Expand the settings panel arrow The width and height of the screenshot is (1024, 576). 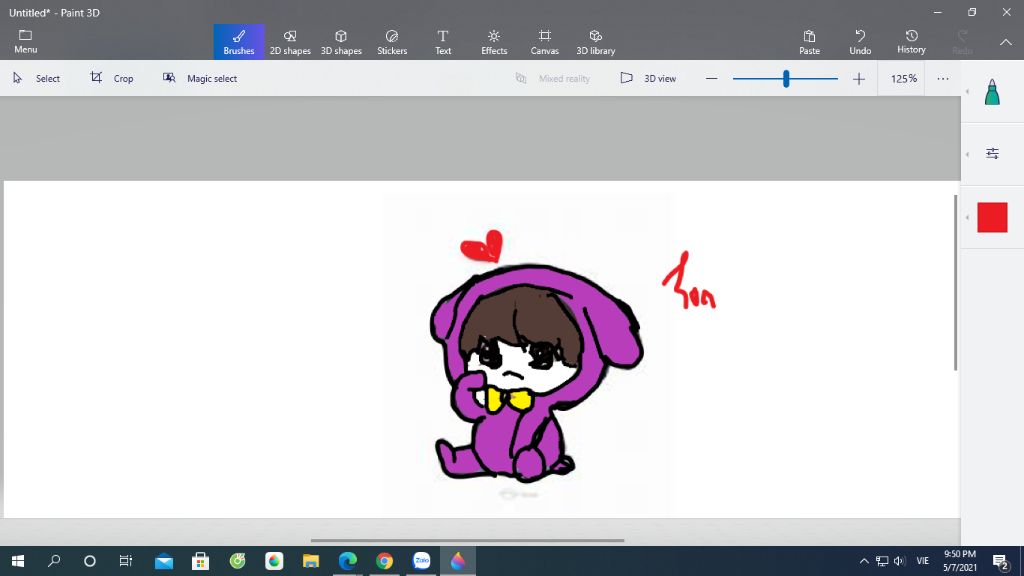tap(967, 154)
